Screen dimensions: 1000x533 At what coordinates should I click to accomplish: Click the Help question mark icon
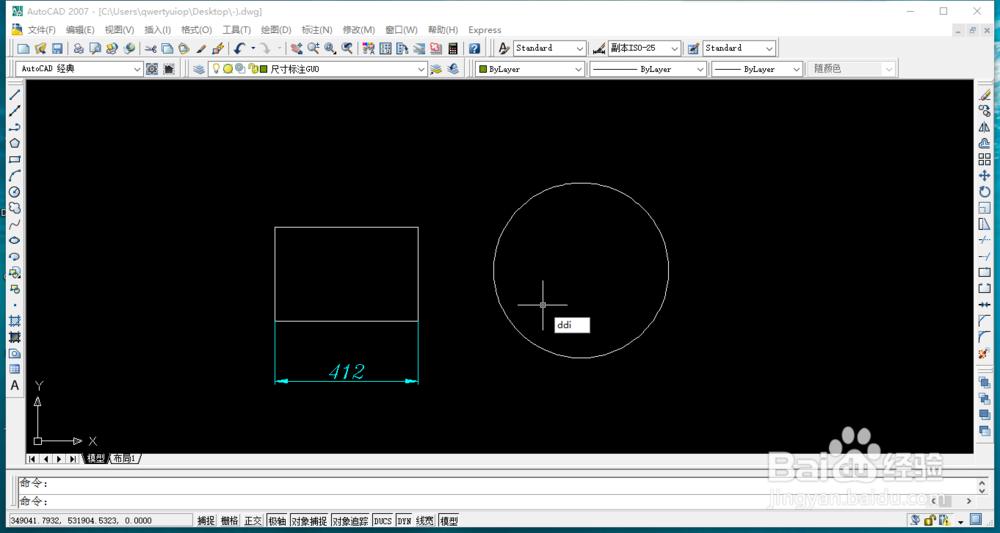pos(474,48)
